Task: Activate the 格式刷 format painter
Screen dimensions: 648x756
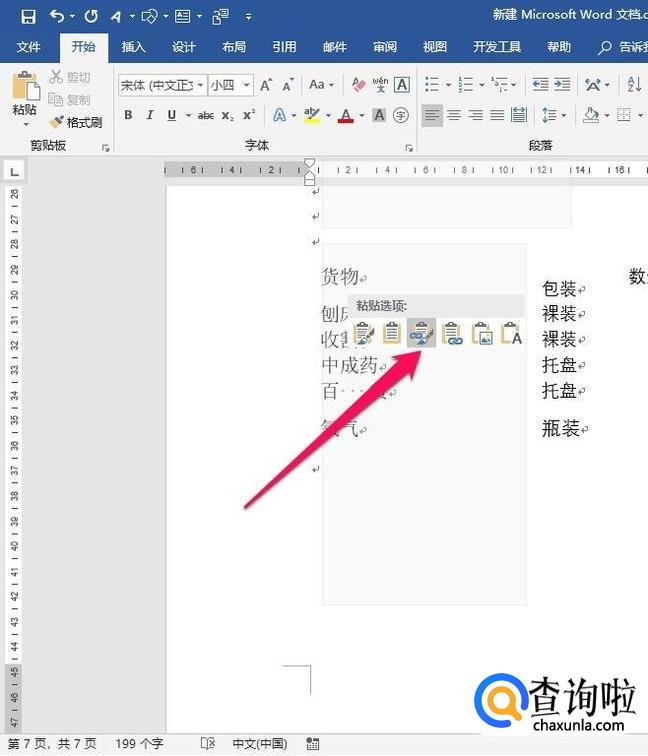Action: [76, 122]
